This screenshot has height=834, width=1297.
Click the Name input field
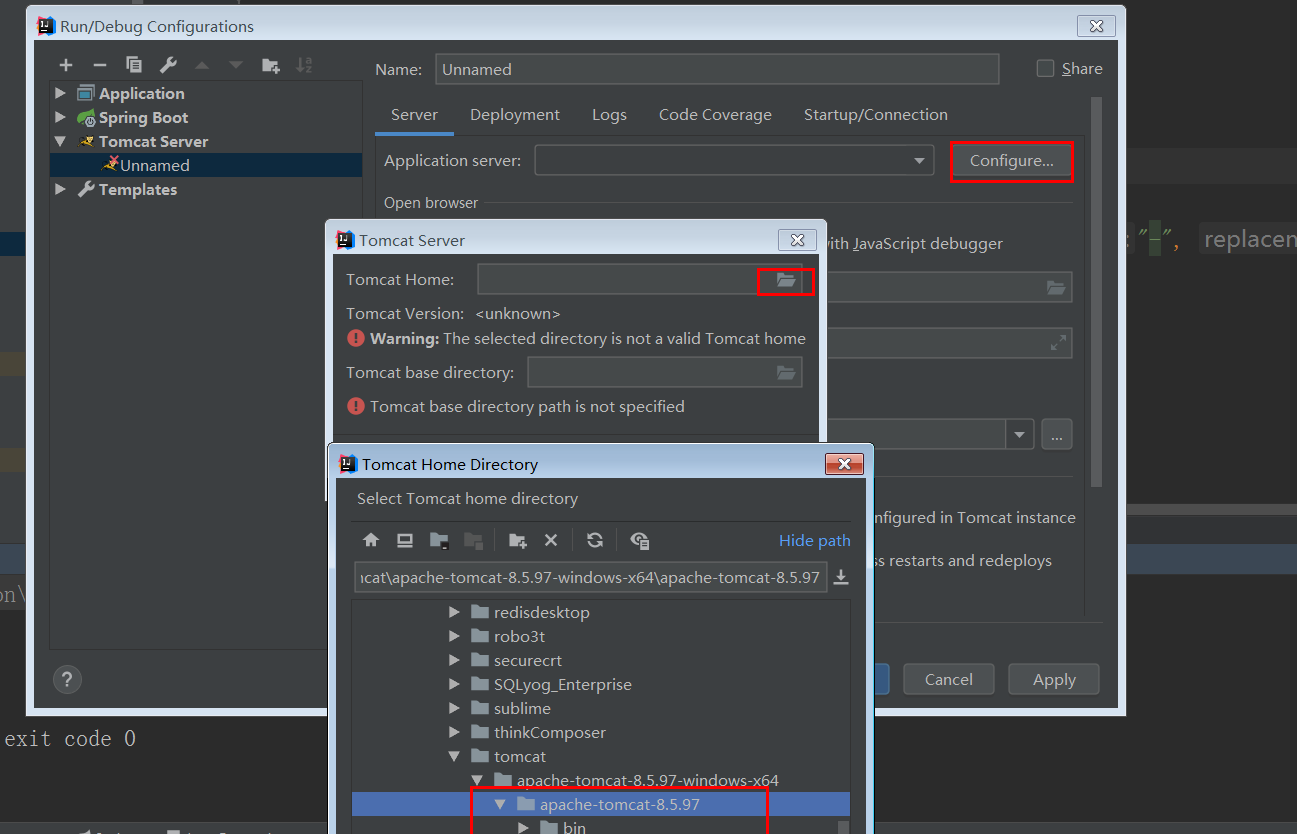[x=717, y=69]
